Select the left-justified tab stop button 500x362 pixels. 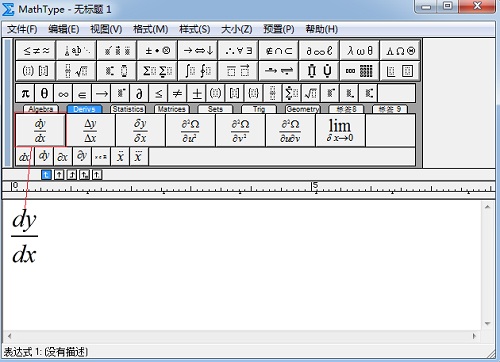point(46,175)
